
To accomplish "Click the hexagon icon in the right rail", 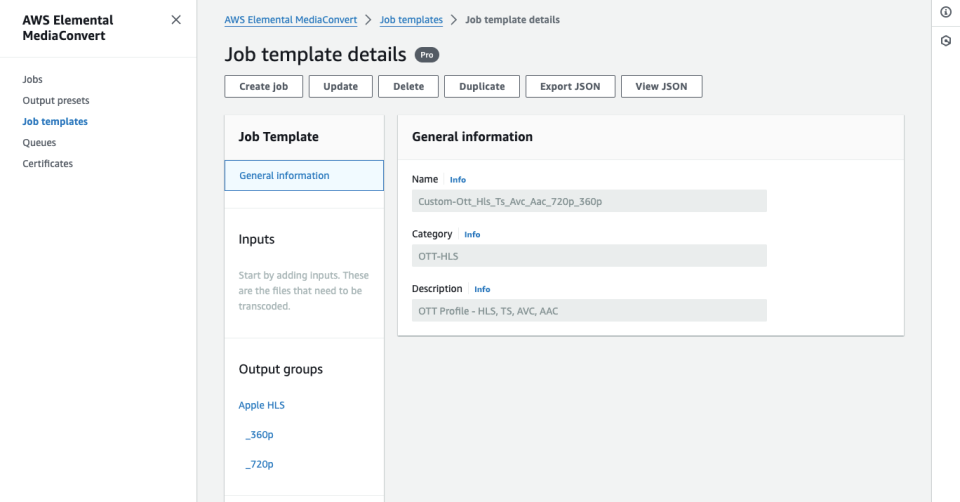I will coord(946,41).
